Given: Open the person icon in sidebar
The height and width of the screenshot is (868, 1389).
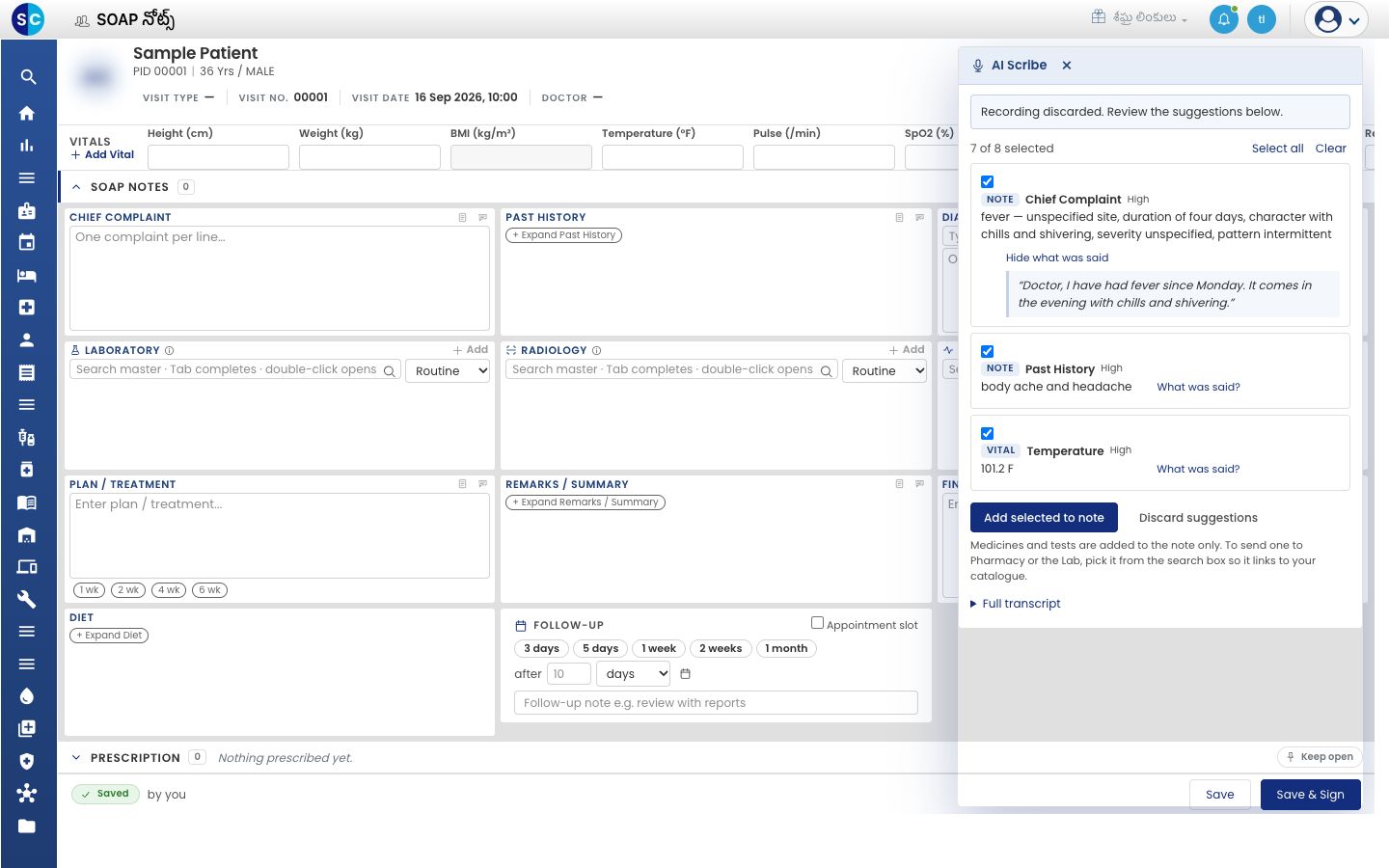Looking at the screenshot, I should (x=27, y=339).
